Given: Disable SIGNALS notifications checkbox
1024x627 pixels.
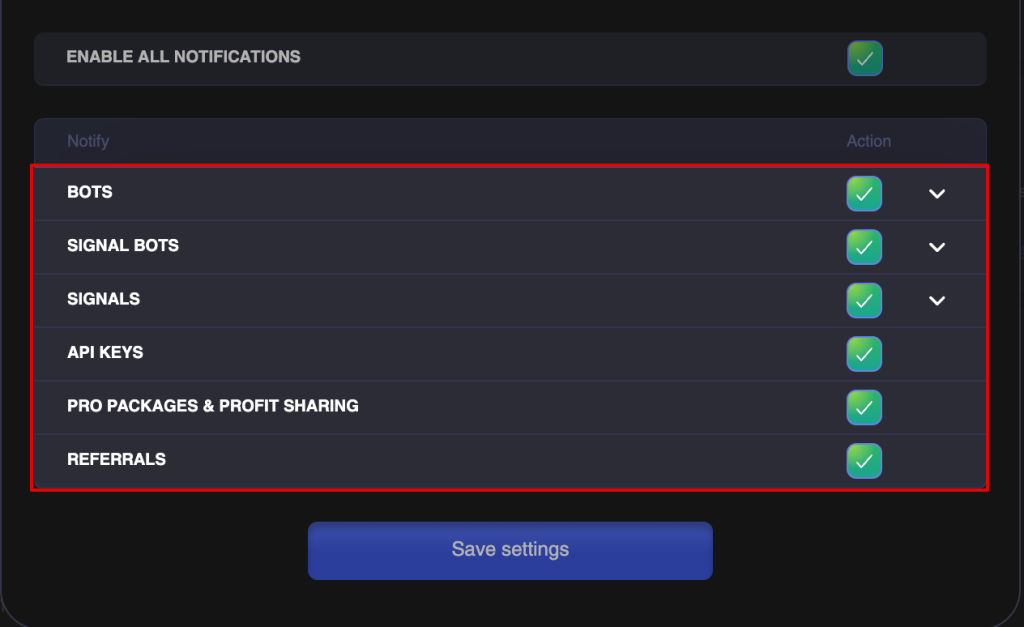Looking at the screenshot, I should click(x=864, y=300).
